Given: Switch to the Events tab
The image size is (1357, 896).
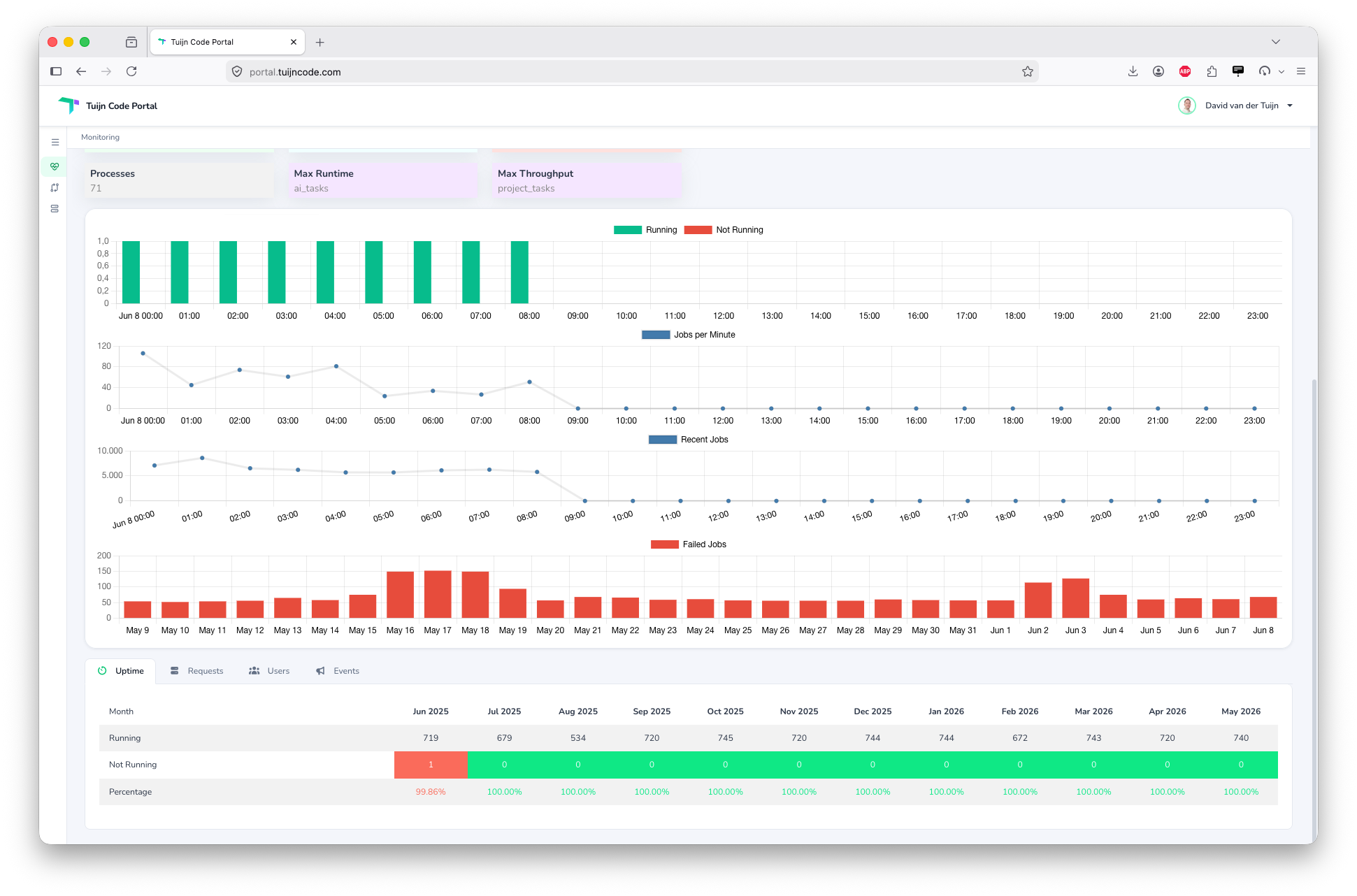Looking at the screenshot, I should (338, 671).
